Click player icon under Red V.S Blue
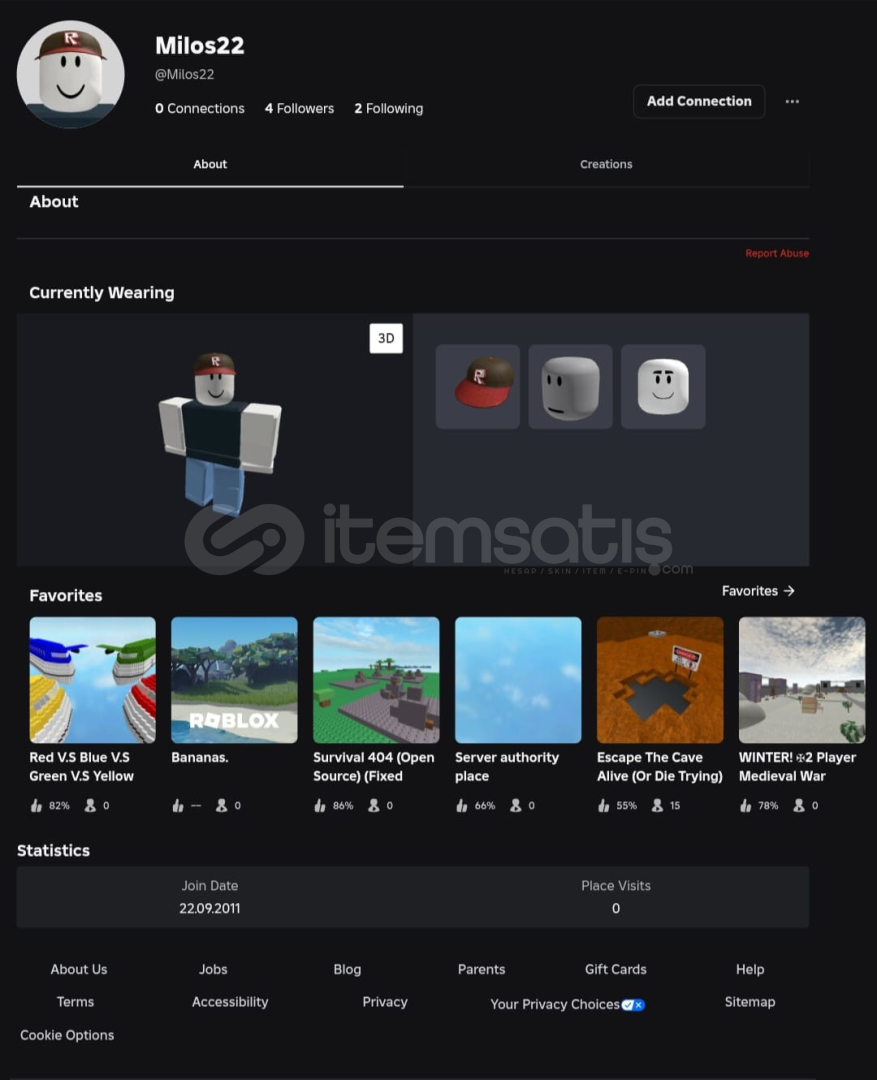The image size is (877, 1080). point(90,805)
